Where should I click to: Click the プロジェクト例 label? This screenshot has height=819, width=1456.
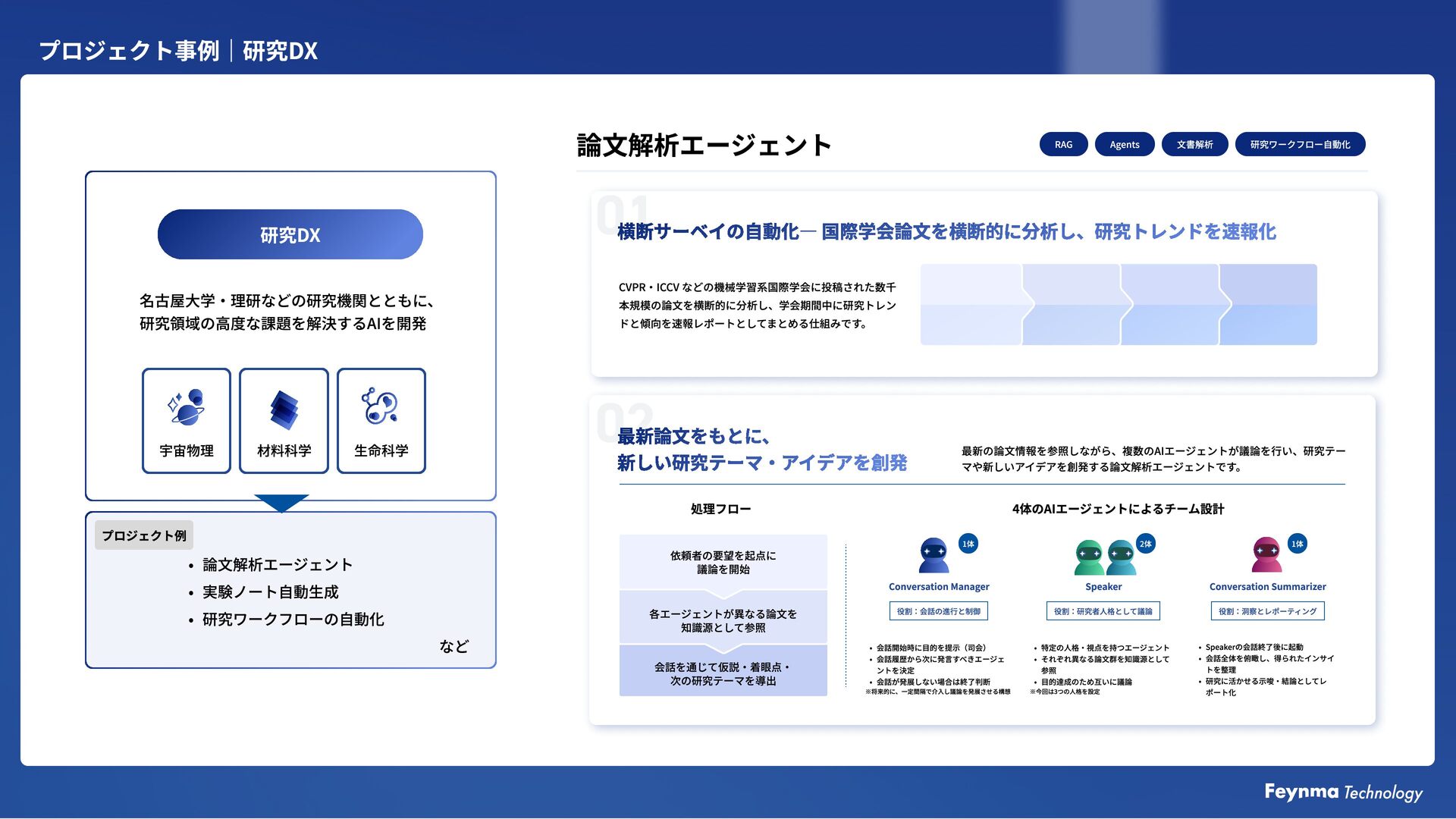[x=144, y=535]
